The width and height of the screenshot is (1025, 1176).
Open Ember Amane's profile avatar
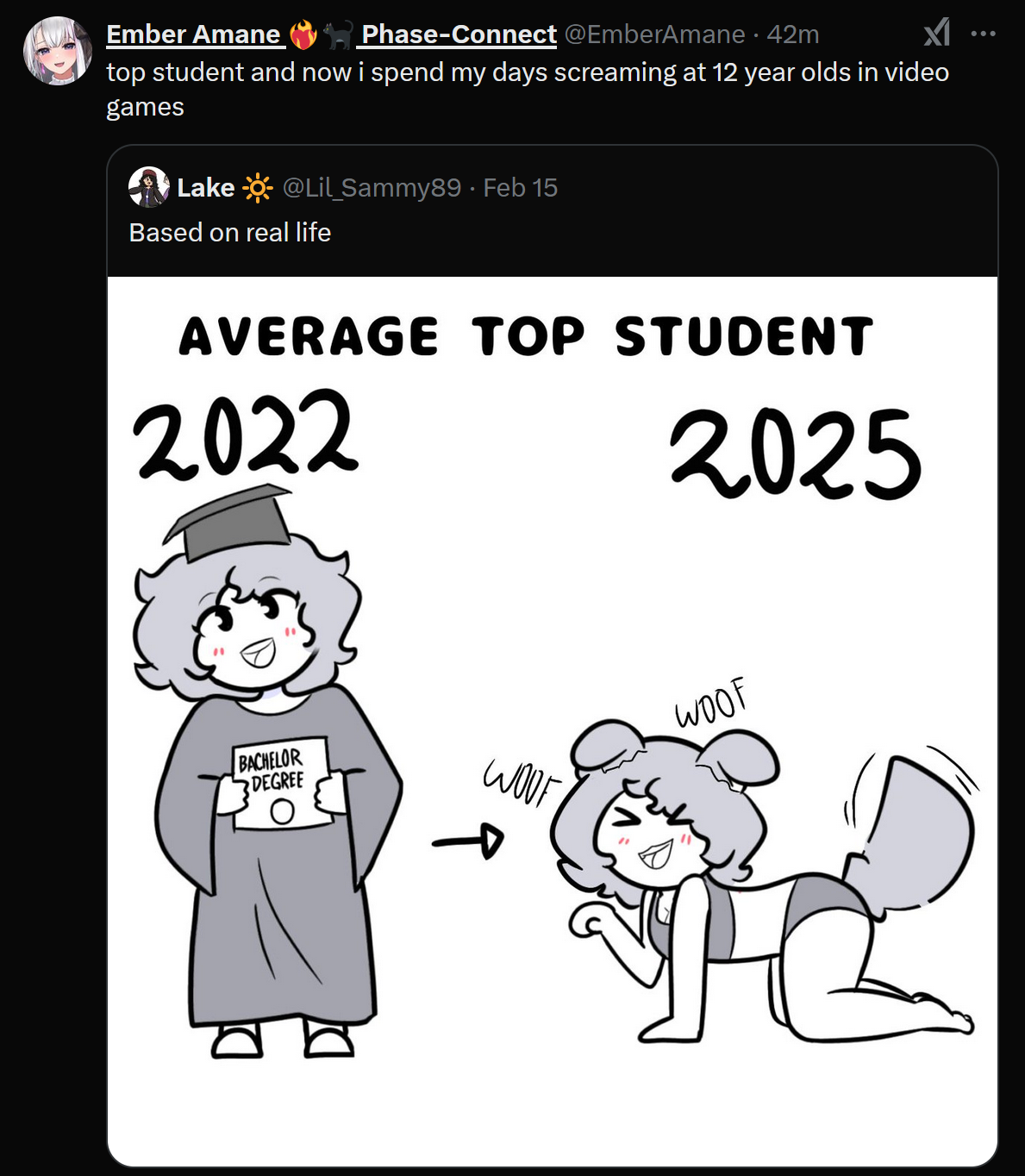click(x=57, y=51)
